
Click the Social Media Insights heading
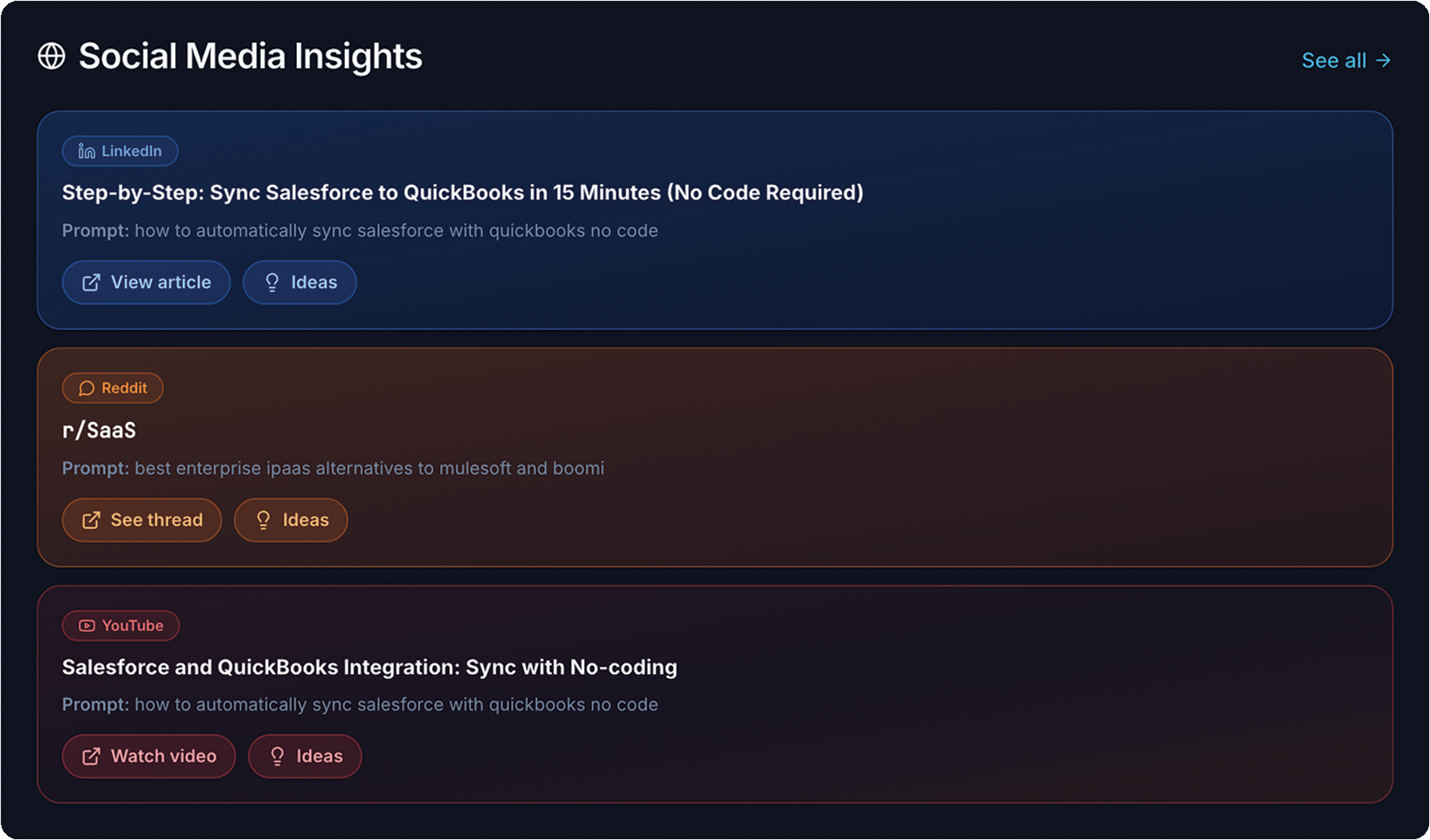click(x=250, y=56)
